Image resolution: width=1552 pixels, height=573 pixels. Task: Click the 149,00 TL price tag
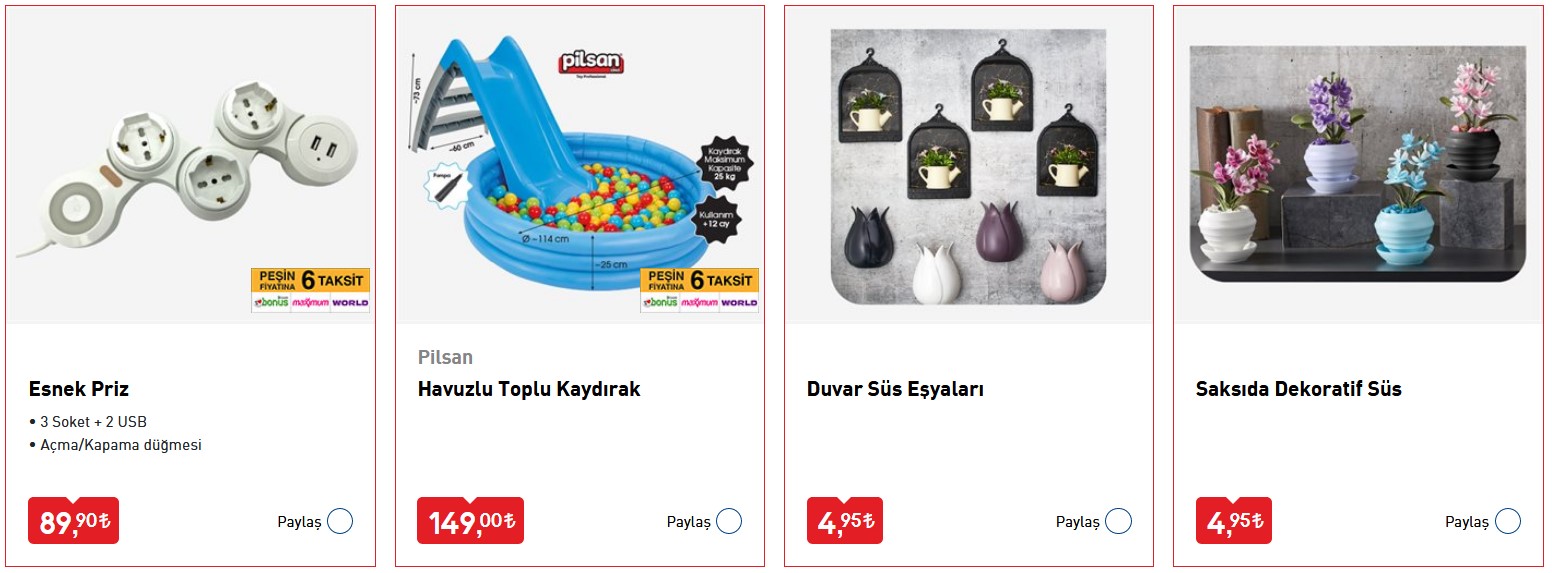470,521
